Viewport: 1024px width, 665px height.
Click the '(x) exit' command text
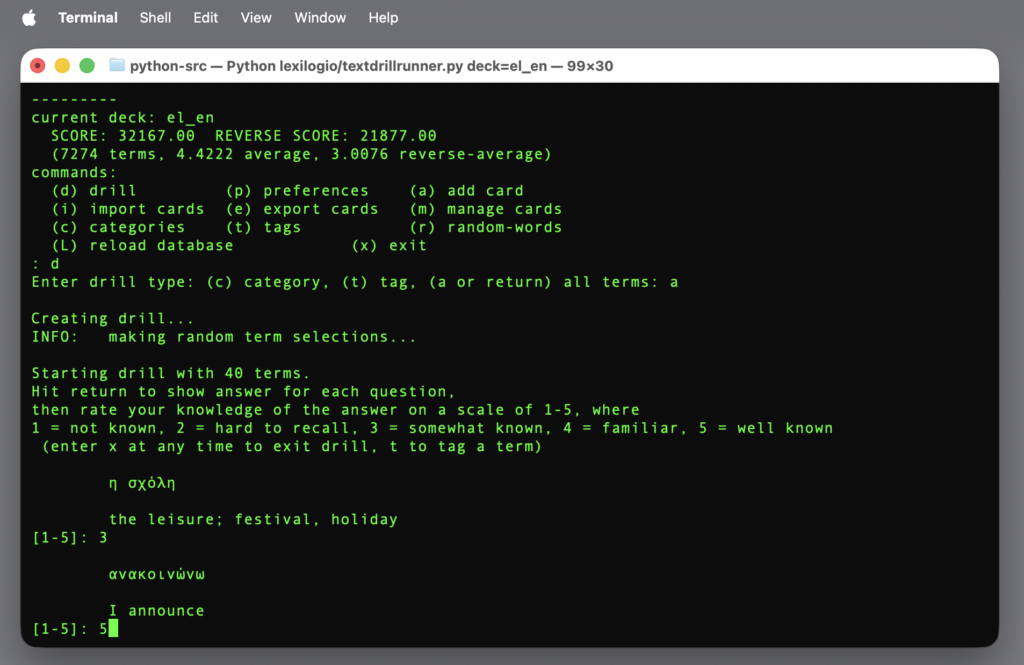pos(389,246)
